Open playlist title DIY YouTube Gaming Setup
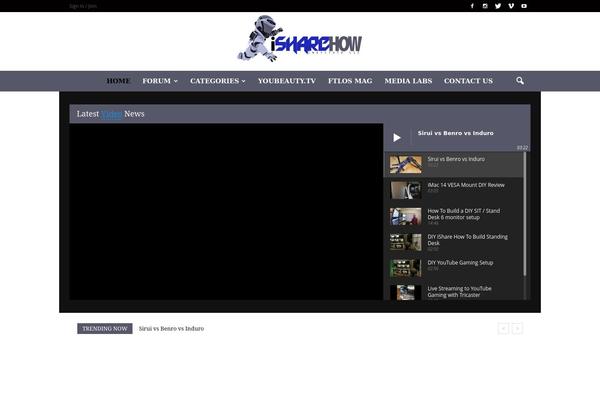Image resolution: width=600 pixels, height=400 pixels. (x=460, y=263)
